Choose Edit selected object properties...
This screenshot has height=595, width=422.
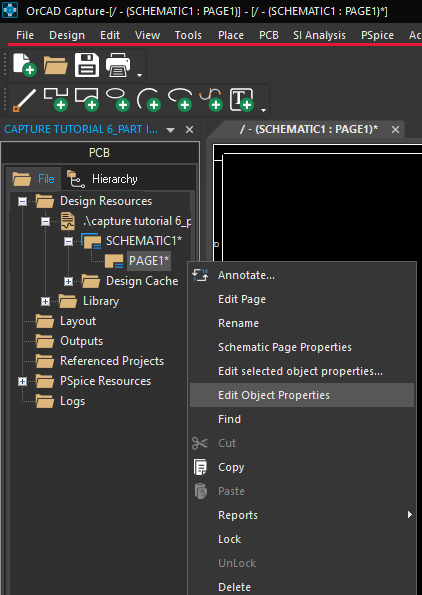(302, 371)
